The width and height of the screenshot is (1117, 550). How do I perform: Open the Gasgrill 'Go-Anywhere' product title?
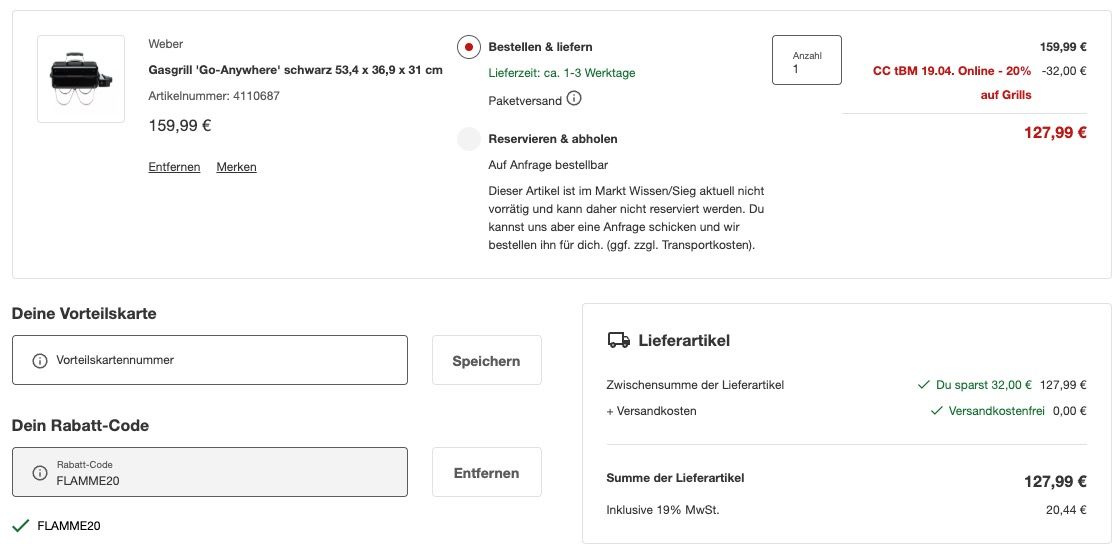point(295,70)
